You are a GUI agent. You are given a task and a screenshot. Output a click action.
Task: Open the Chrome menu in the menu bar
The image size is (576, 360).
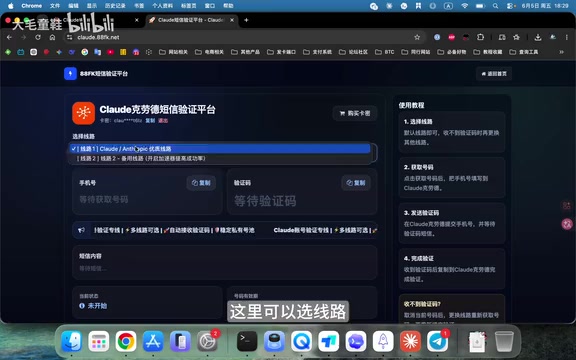pyautogui.click(x=32, y=6)
